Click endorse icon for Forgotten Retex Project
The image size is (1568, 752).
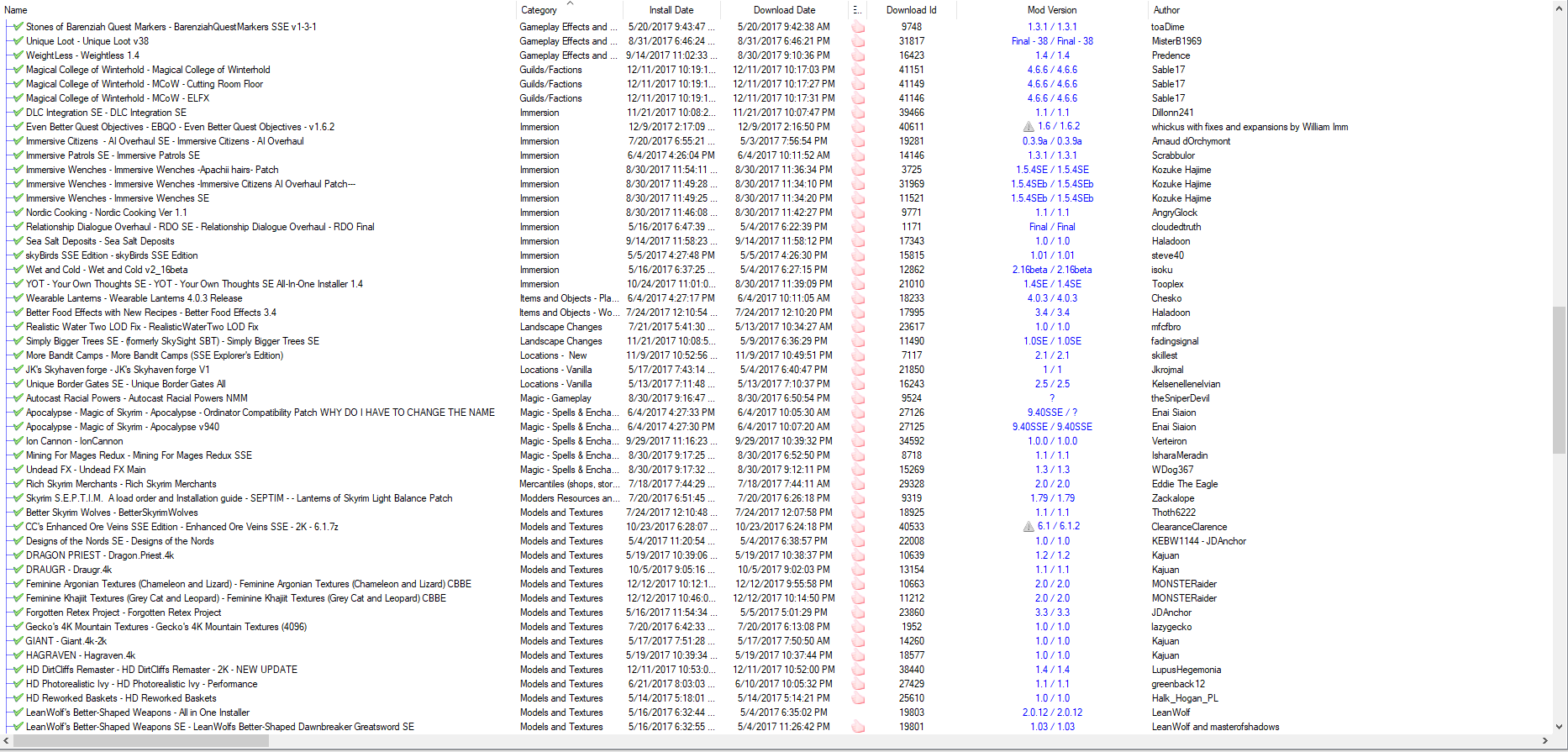click(858, 613)
